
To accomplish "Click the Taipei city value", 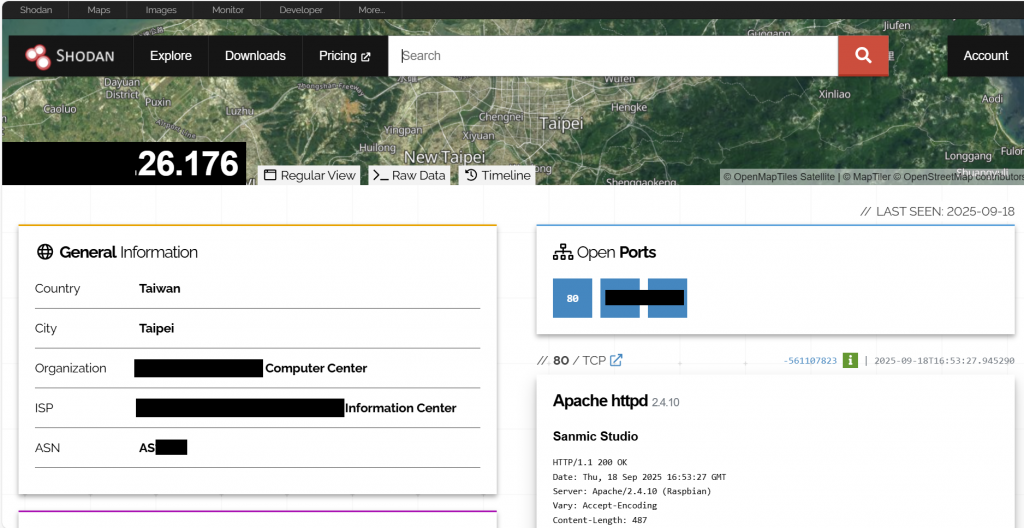I will pos(157,328).
